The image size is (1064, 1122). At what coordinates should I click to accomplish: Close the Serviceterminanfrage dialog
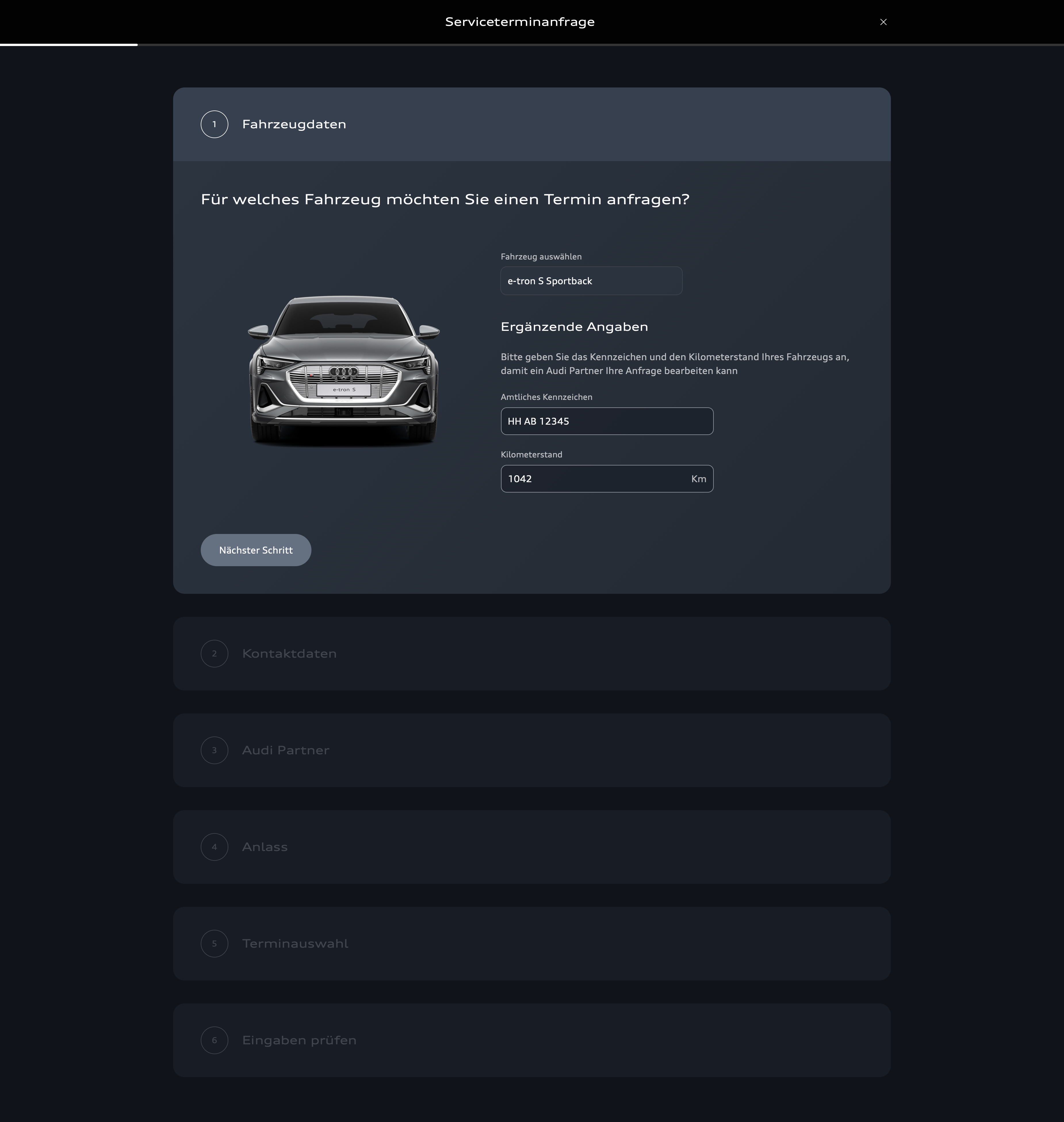pyautogui.click(x=883, y=22)
